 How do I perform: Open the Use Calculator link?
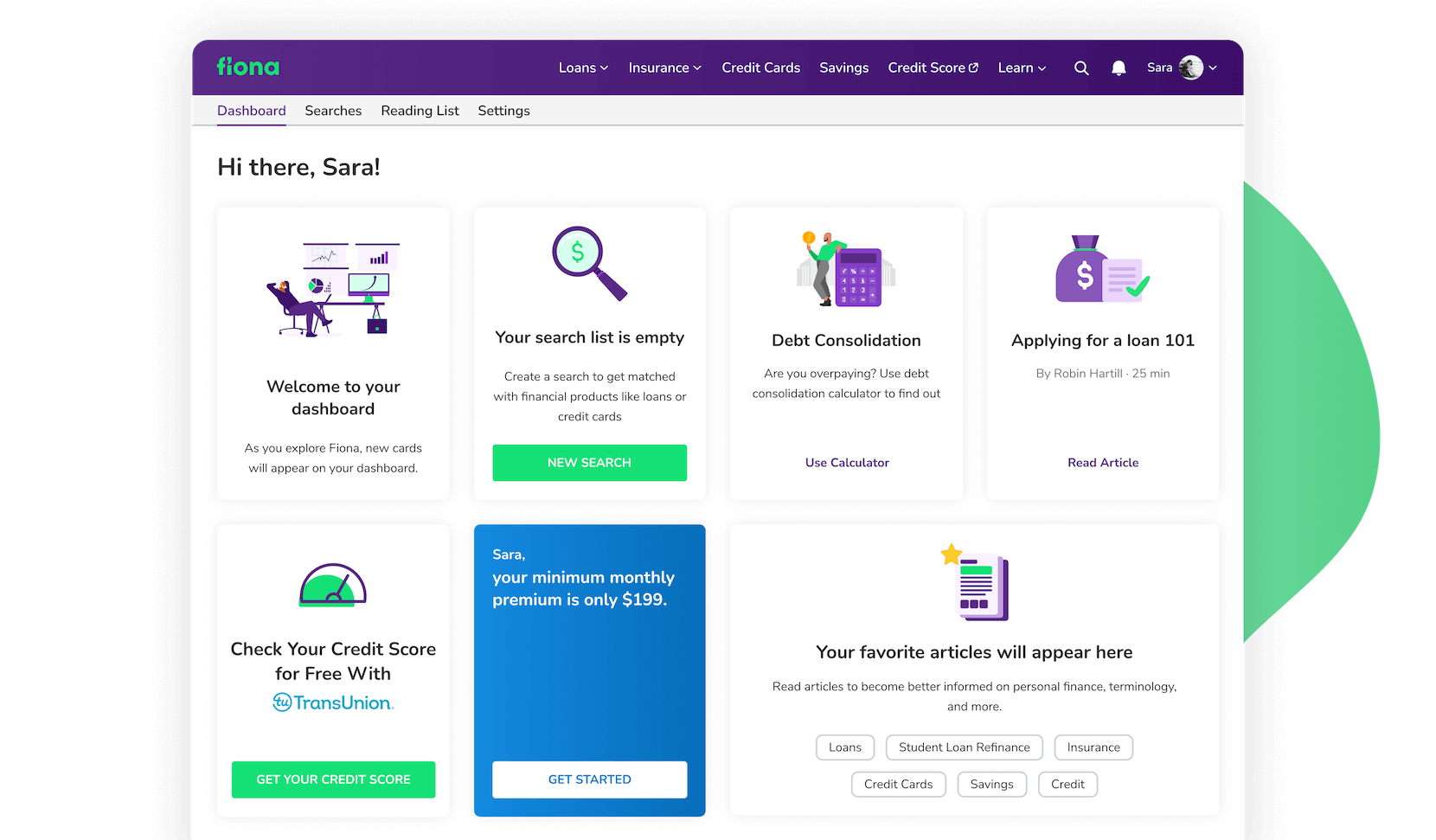[x=847, y=463]
